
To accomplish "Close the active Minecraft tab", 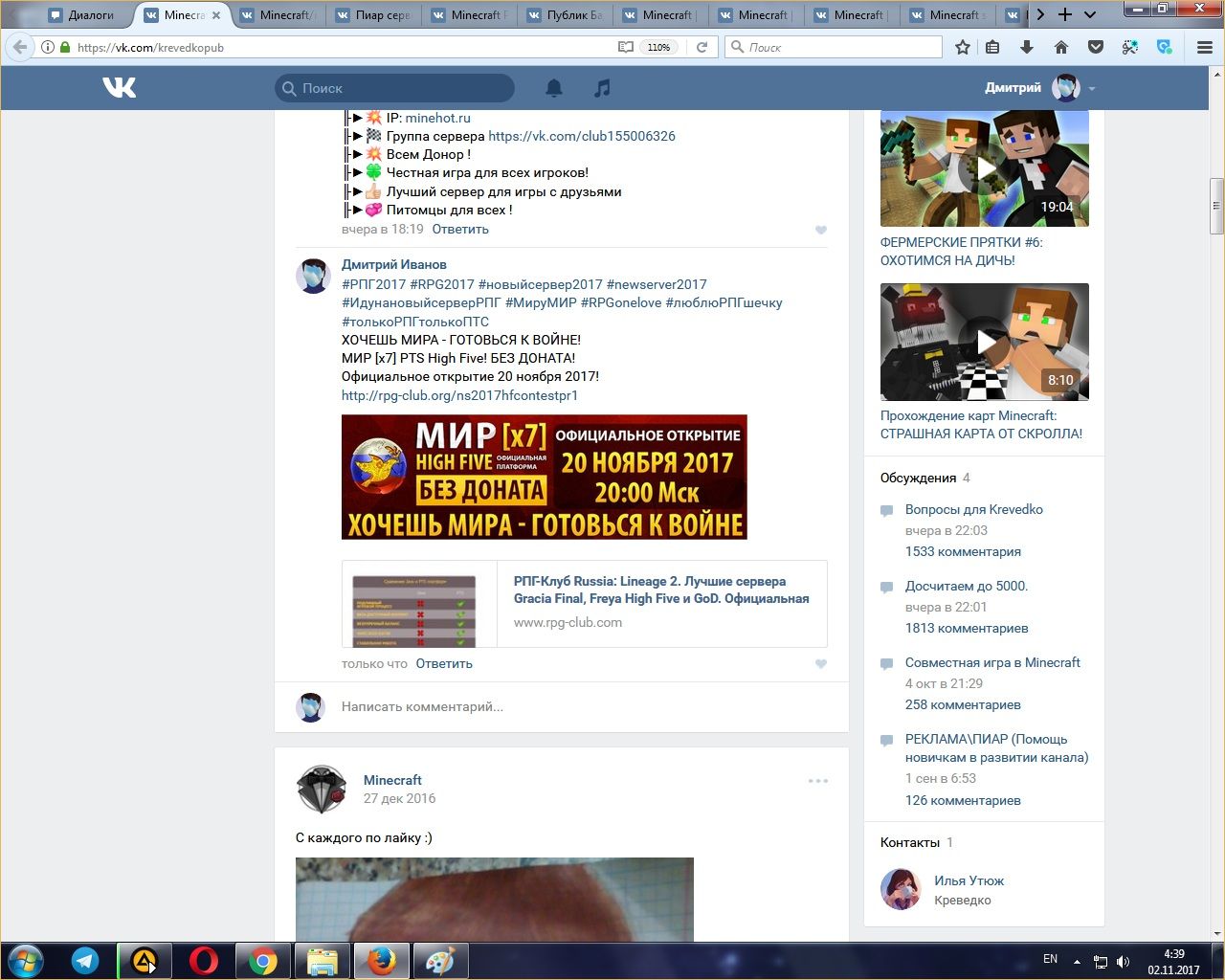I will click(x=216, y=14).
